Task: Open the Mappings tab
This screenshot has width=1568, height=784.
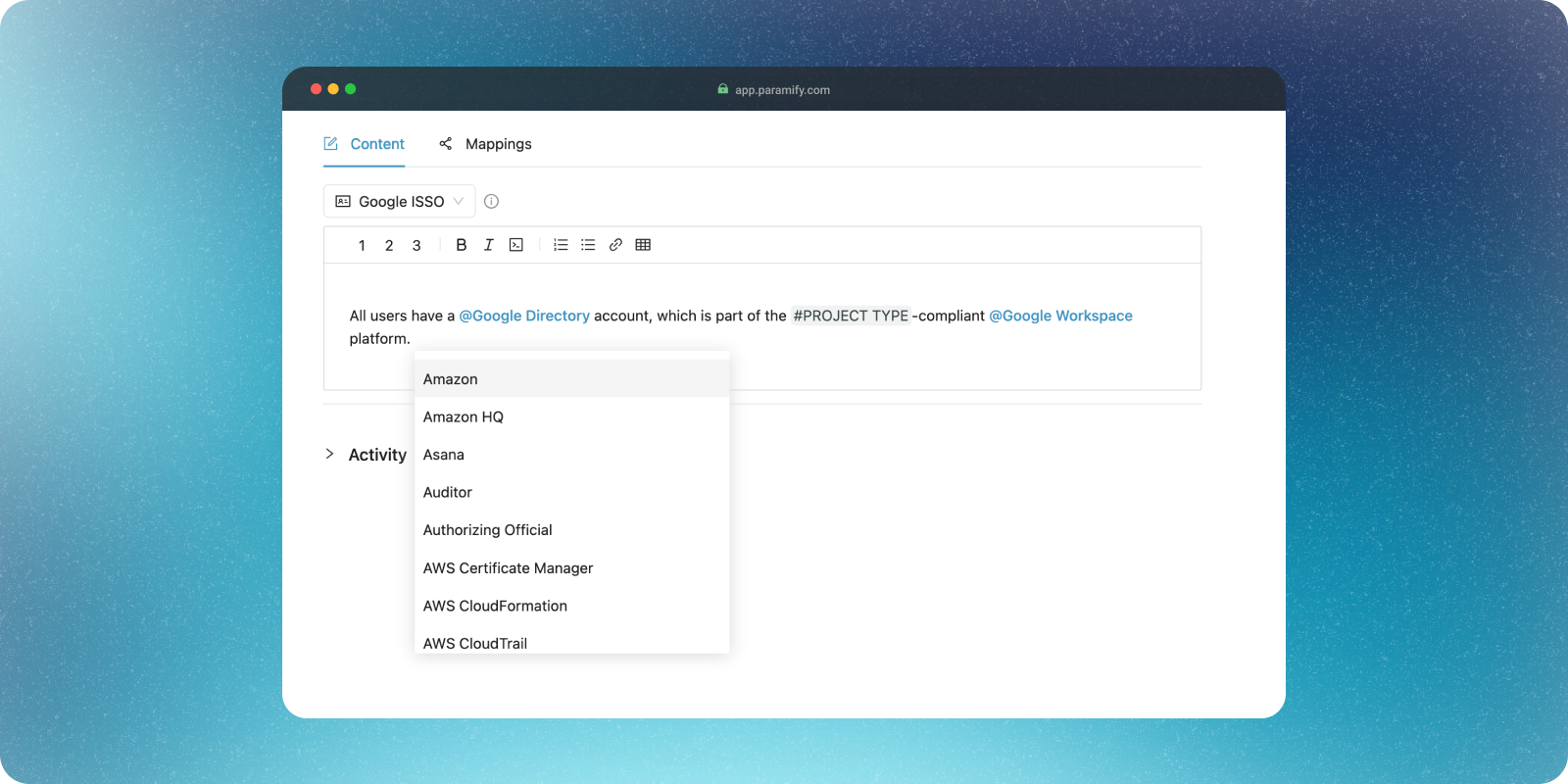Action: coord(485,144)
